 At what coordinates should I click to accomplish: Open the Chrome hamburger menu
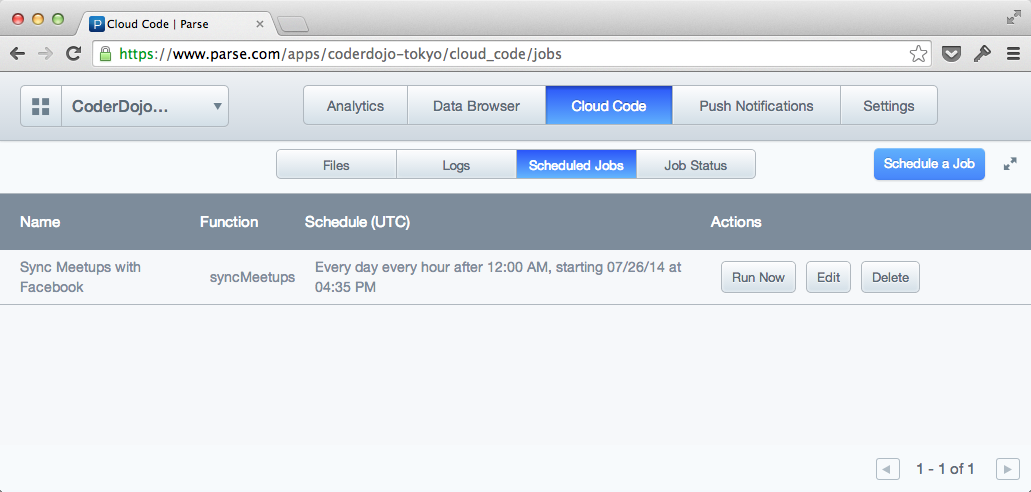[1013, 54]
